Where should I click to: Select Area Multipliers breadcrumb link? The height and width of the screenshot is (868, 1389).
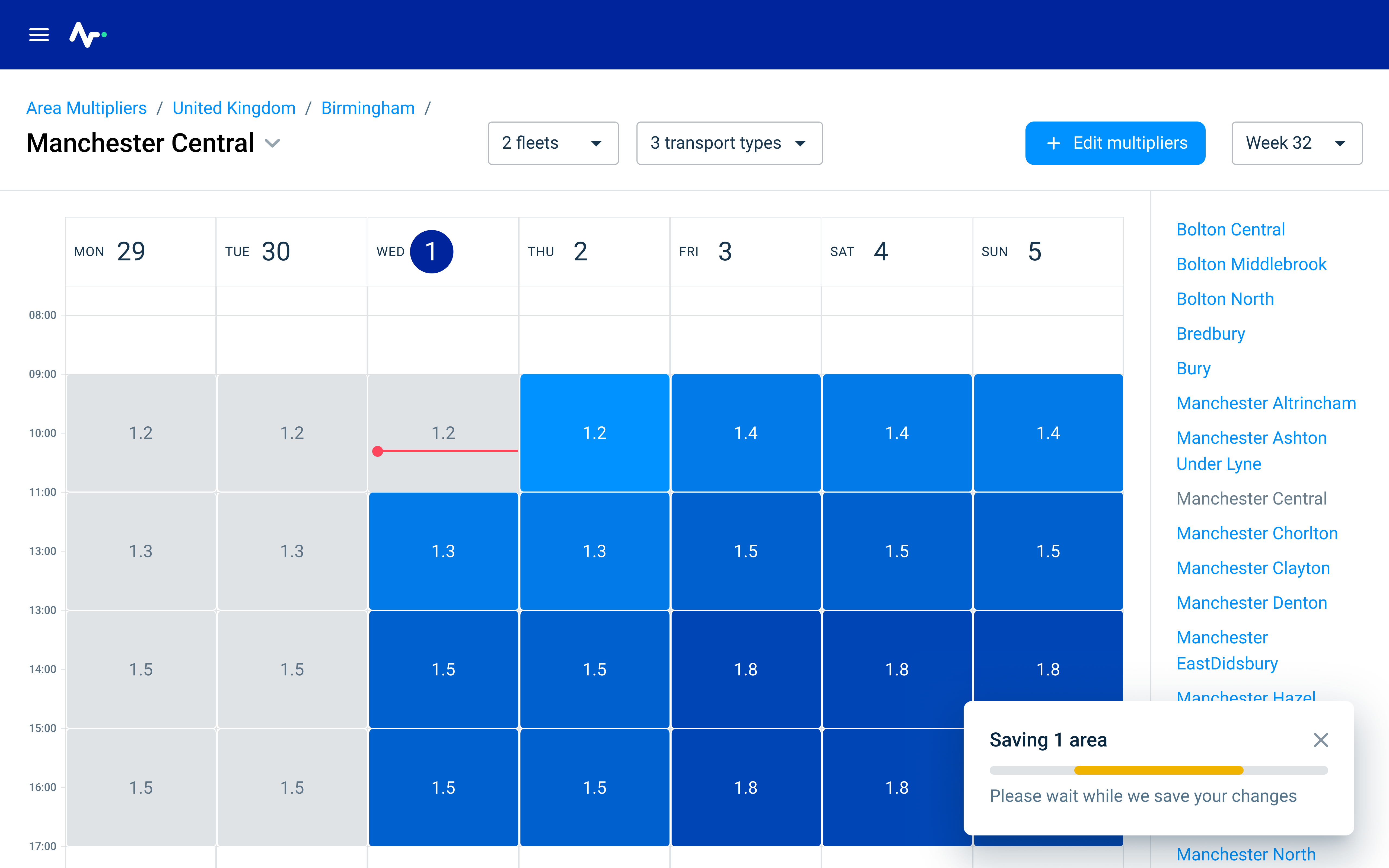(x=86, y=108)
